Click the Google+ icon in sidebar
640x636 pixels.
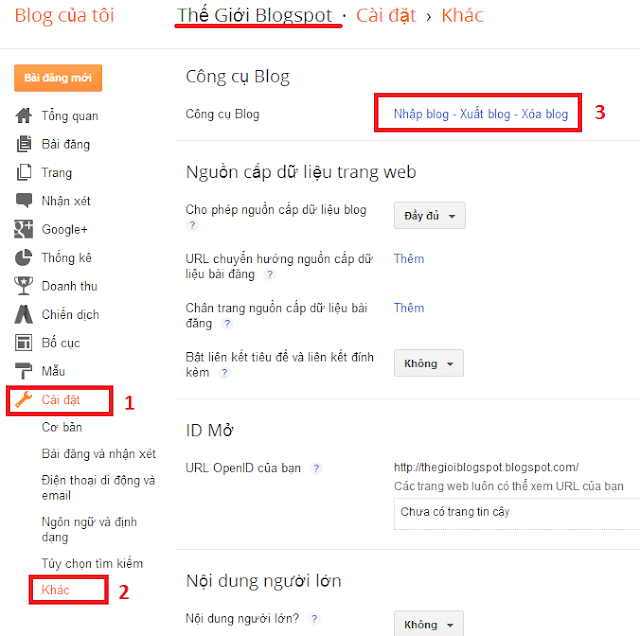(24, 229)
